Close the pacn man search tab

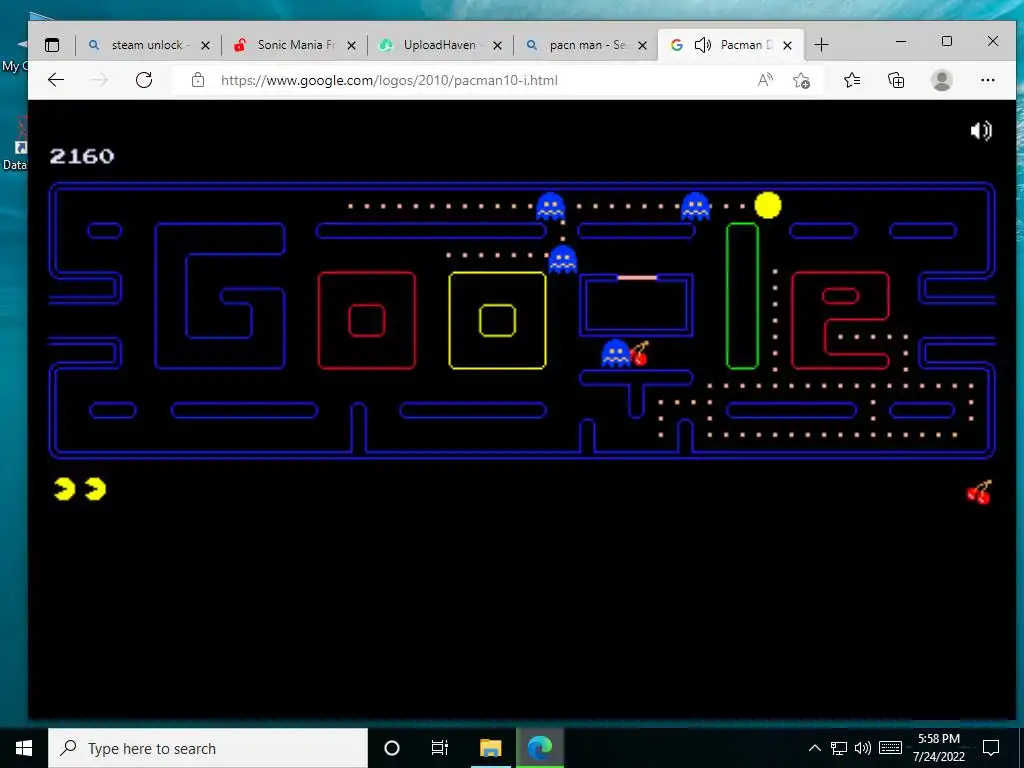coord(643,46)
